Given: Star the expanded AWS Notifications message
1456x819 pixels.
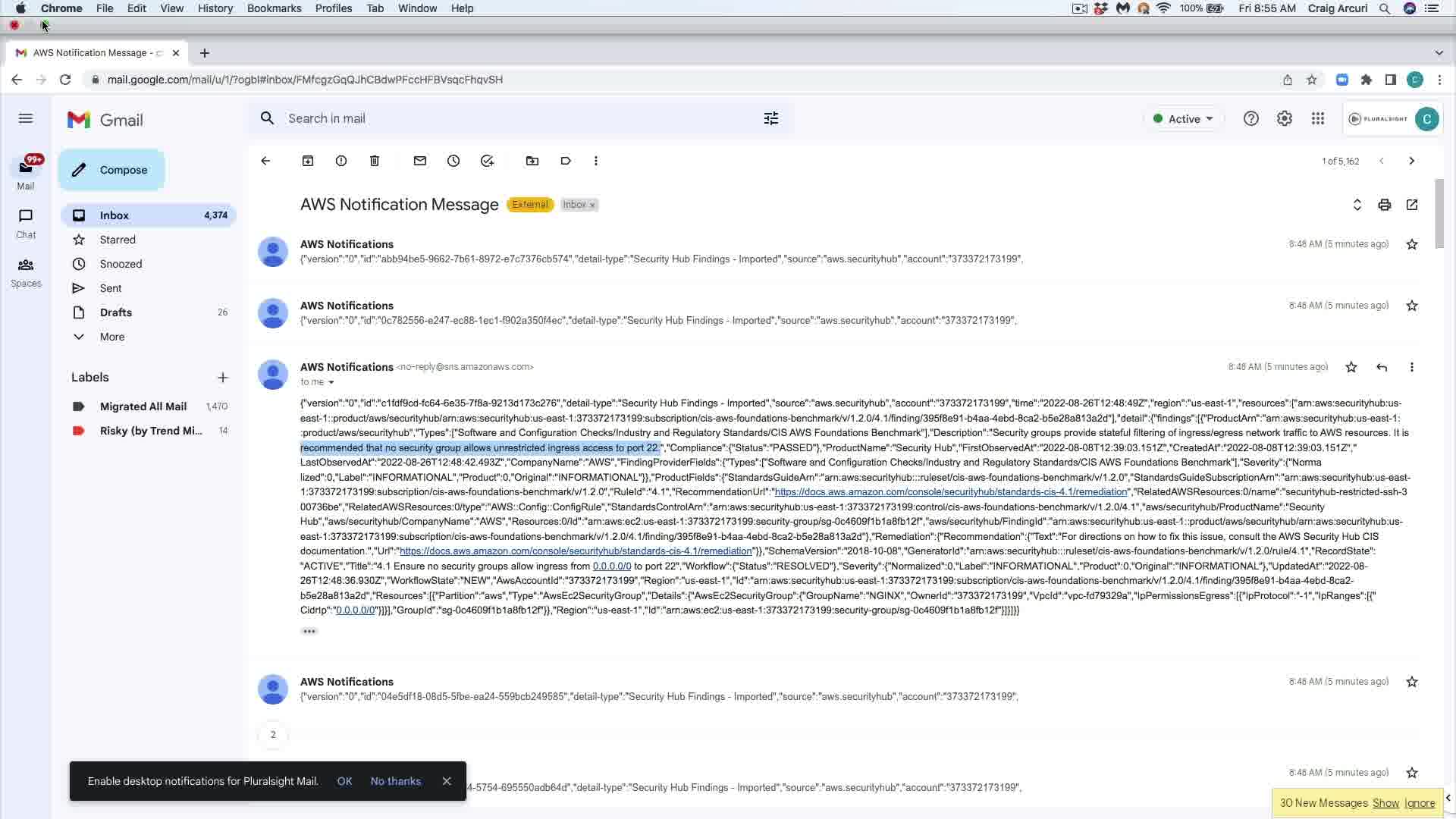Looking at the screenshot, I should [1351, 367].
